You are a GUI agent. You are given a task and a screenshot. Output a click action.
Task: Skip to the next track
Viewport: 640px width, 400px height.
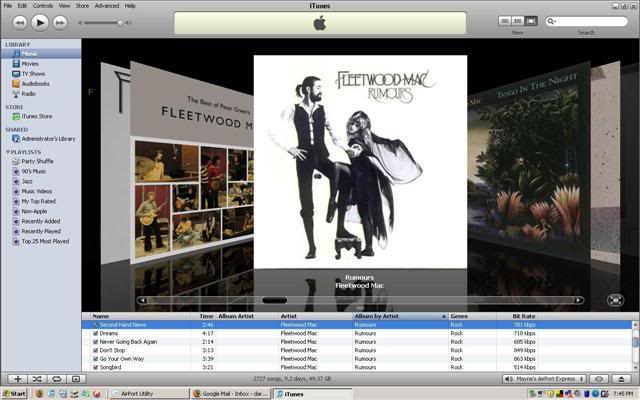(x=60, y=23)
